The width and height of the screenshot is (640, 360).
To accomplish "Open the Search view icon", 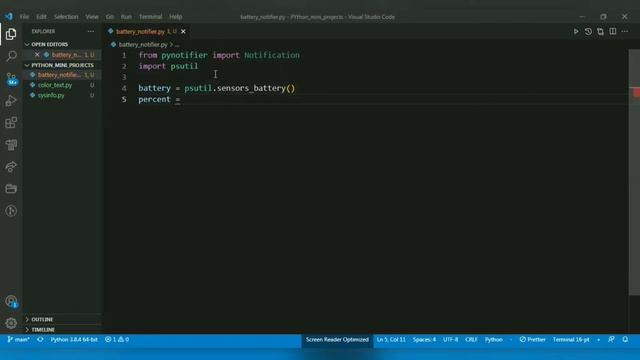I will [x=11, y=56].
